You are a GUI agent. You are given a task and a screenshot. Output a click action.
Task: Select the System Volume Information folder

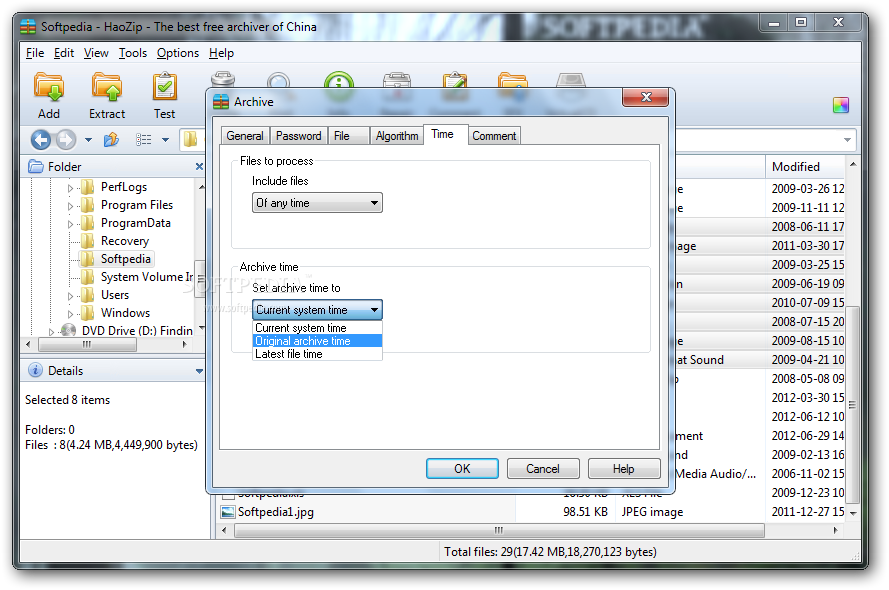point(147,277)
